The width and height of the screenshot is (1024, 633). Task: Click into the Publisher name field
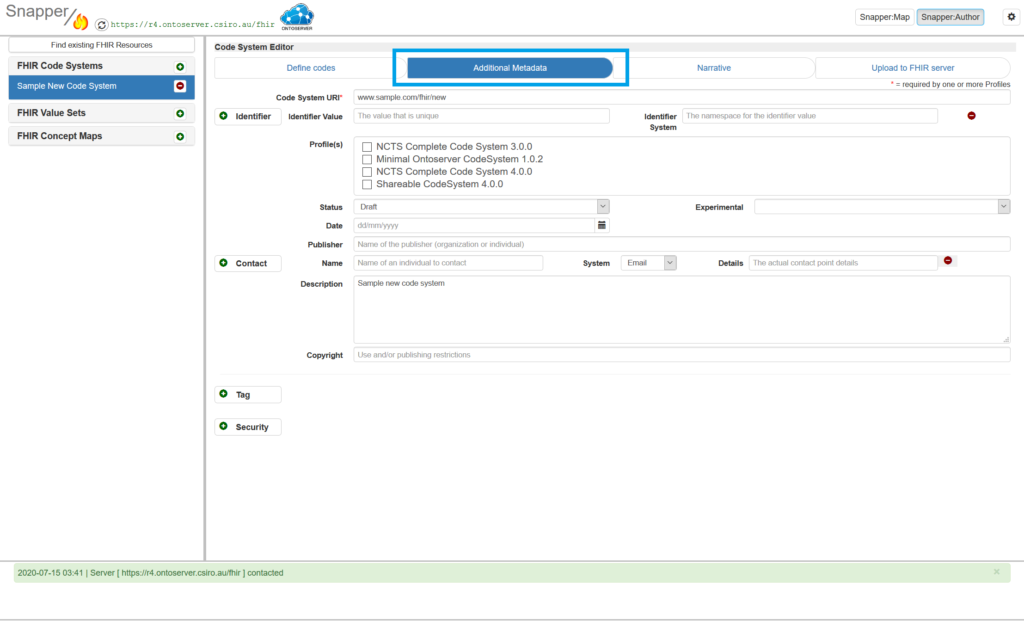coord(681,244)
